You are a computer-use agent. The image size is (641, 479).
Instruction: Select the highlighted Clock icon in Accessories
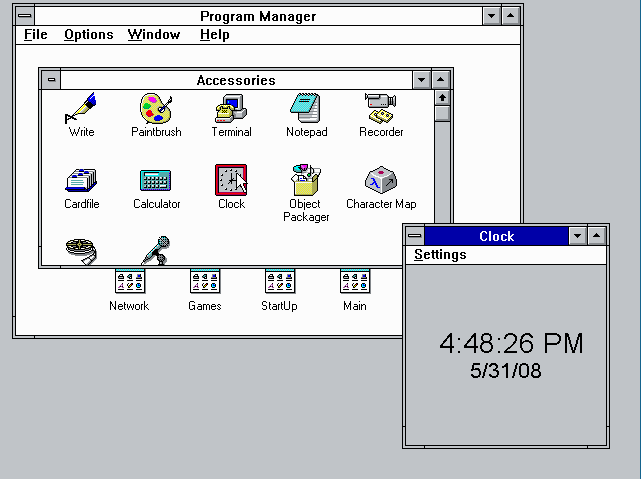231,180
